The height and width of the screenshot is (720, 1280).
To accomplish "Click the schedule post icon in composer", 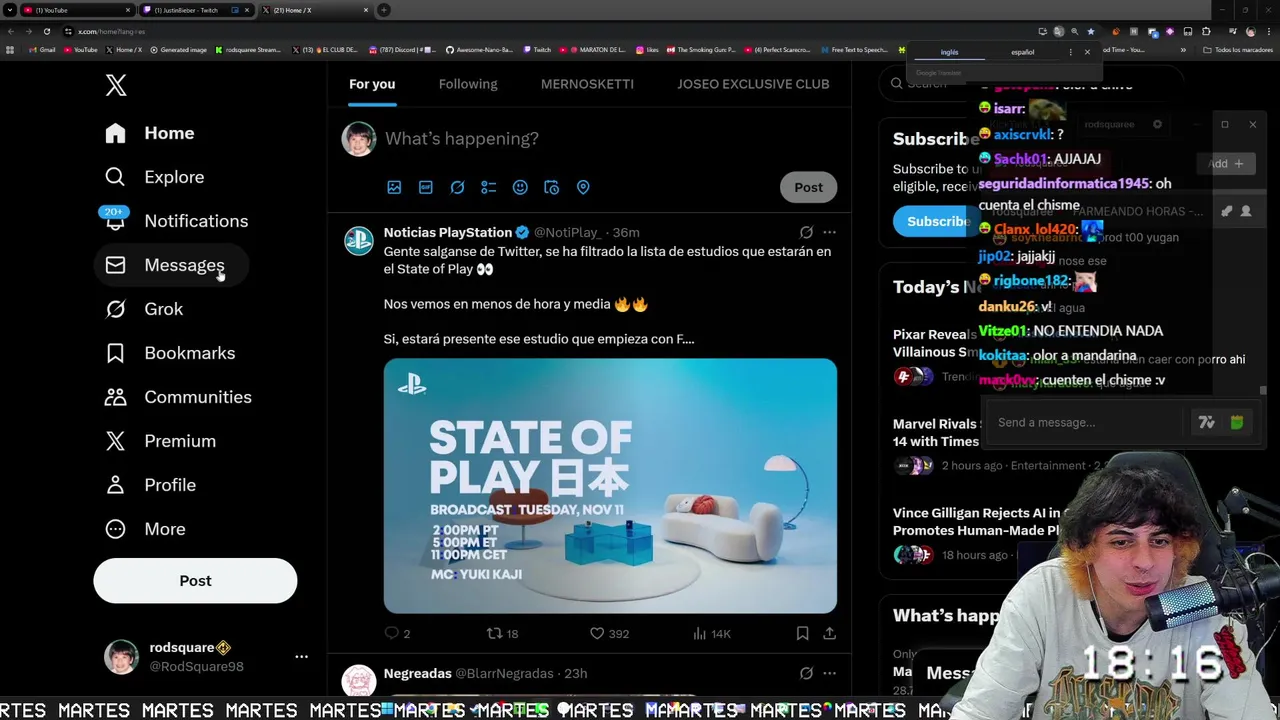I will (551, 187).
